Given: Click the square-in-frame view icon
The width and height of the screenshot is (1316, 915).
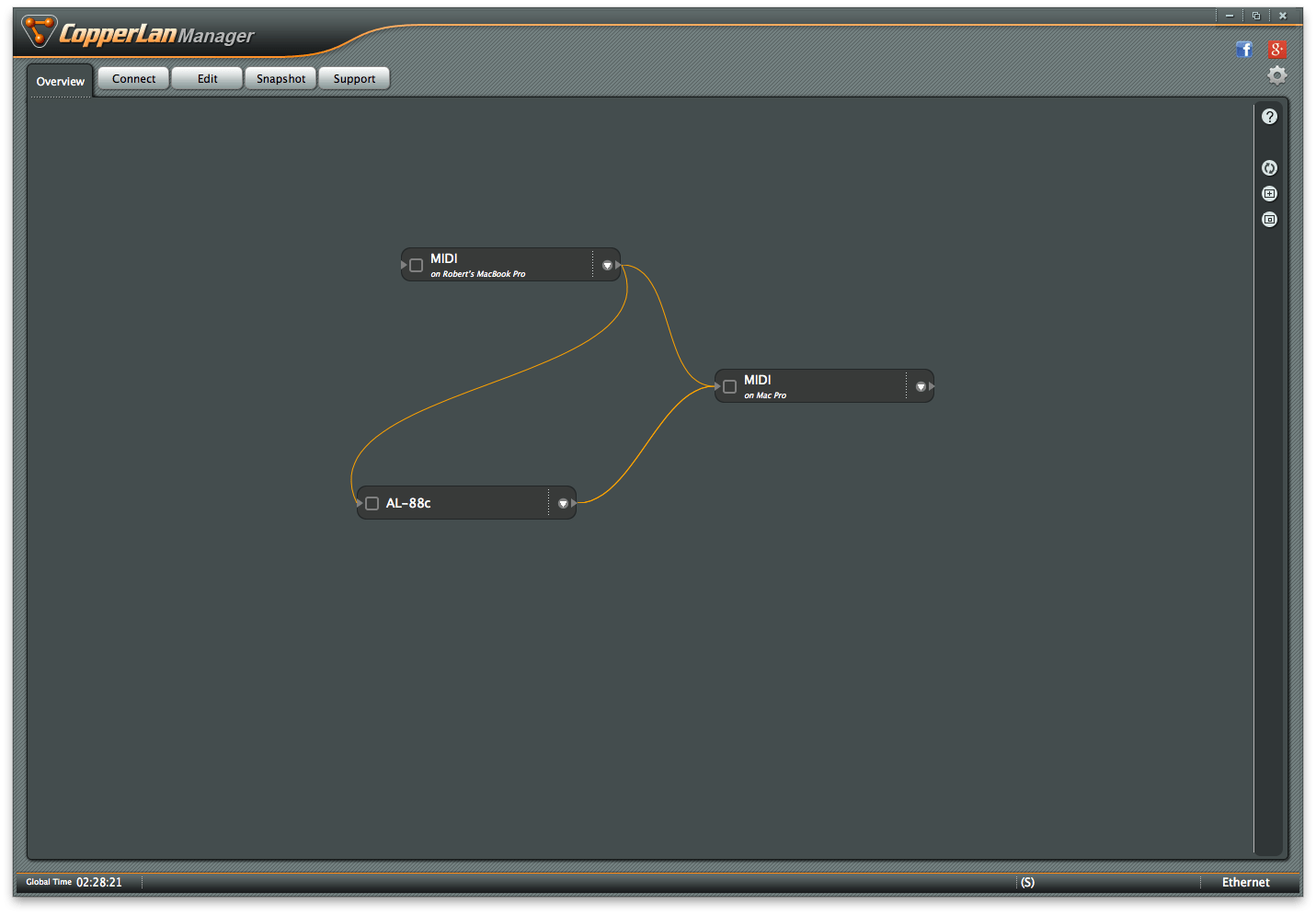Looking at the screenshot, I should click(x=1269, y=219).
